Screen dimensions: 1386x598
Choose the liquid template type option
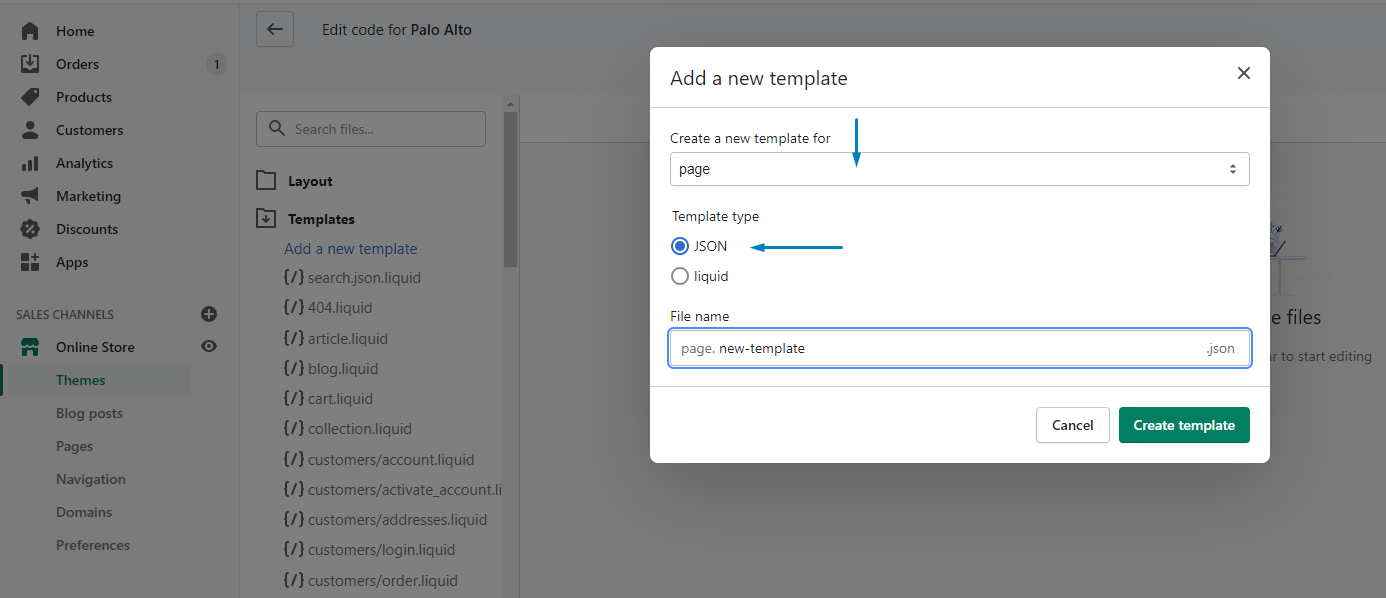[679, 276]
